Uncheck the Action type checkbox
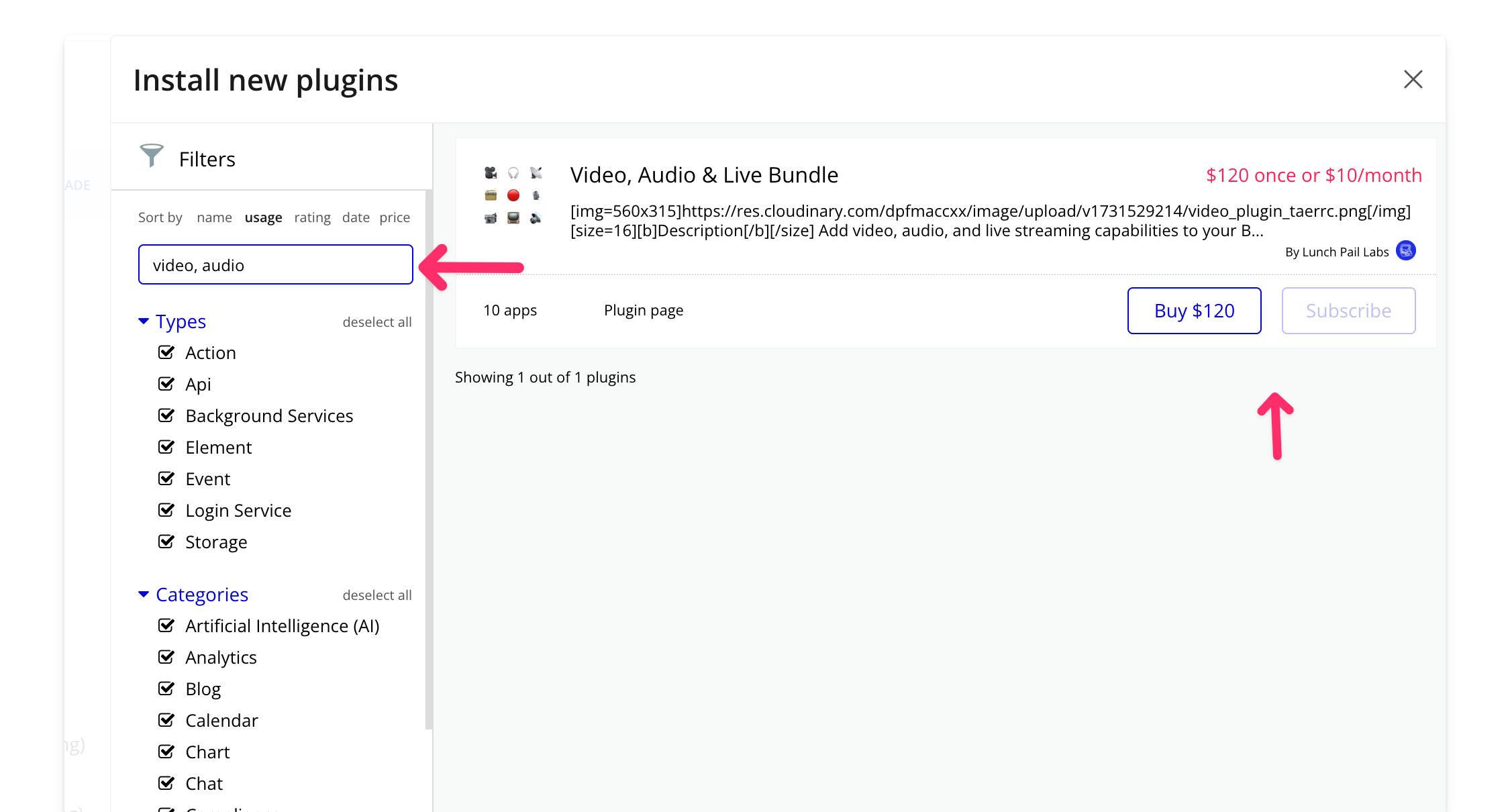 point(166,352)
